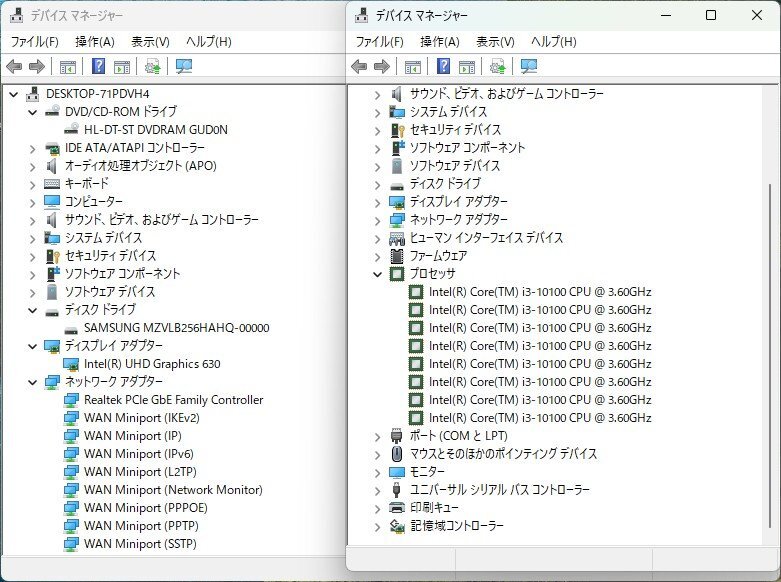Expand オーディオ処理オブジェクト (APO) node

click(x=32, y=166)
